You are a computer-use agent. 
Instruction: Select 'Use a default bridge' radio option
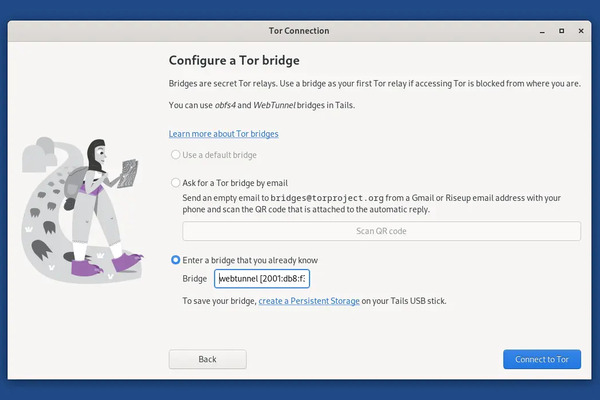[176, 155]
